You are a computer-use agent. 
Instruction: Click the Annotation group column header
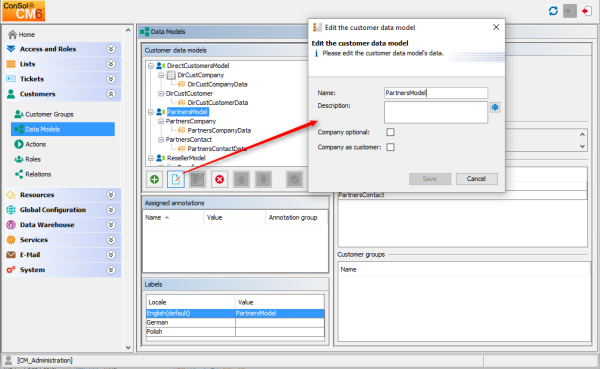(x=297, y=217)
